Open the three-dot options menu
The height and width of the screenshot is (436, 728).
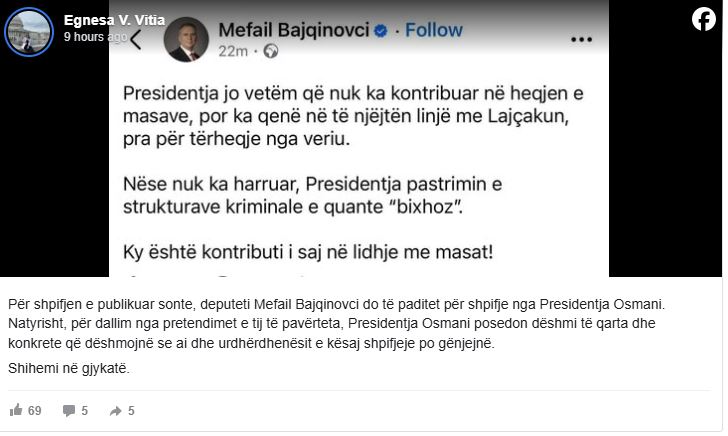coord(581,40)
